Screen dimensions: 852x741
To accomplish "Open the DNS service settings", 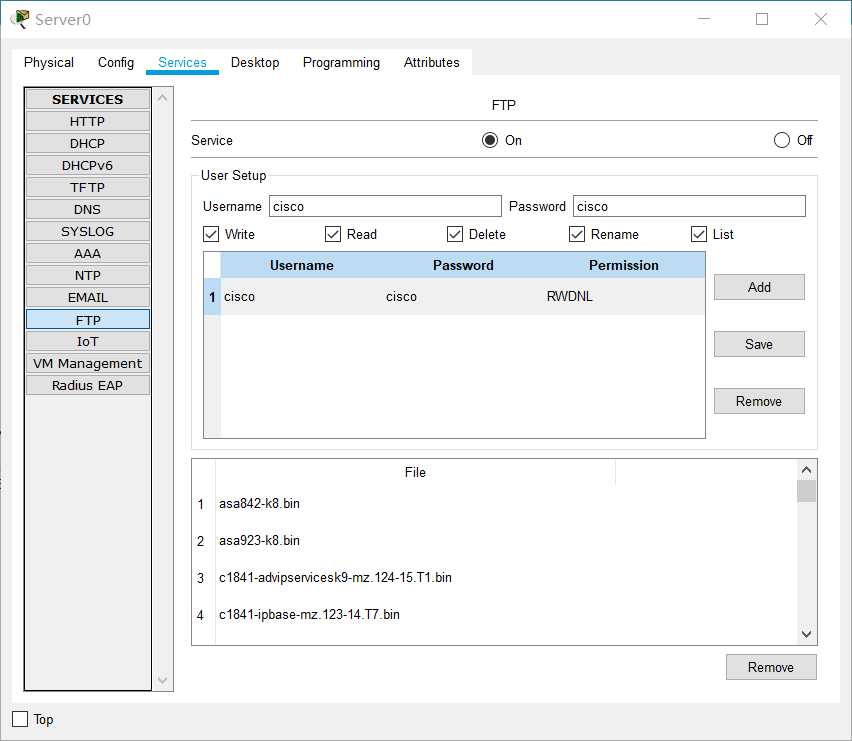I will pos(87,209).
